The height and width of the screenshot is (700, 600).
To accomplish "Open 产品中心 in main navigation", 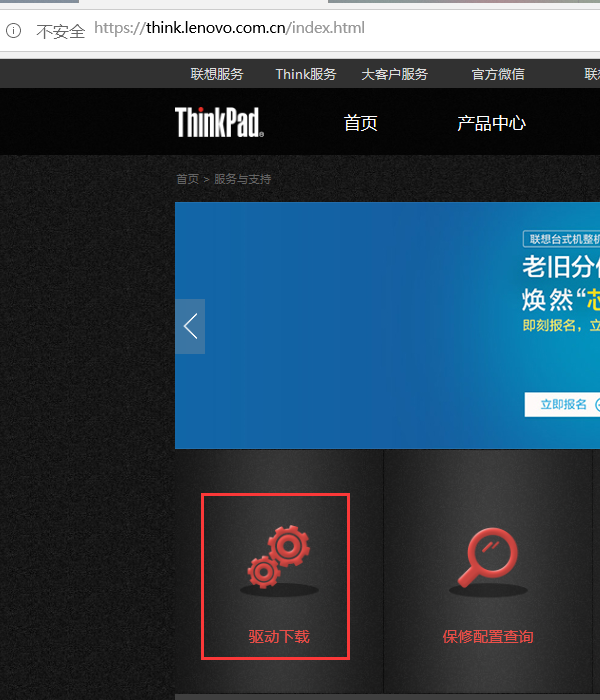I will coord(492,123).
